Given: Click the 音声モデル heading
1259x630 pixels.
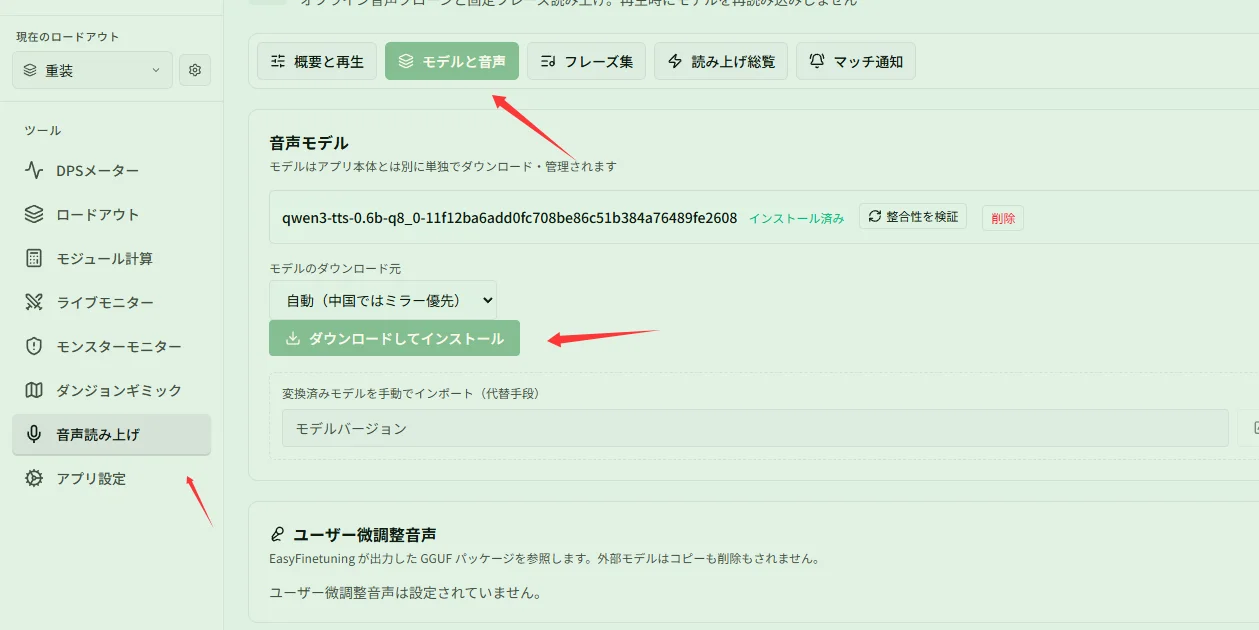Looking at the screenshot, I should point(309,143).
